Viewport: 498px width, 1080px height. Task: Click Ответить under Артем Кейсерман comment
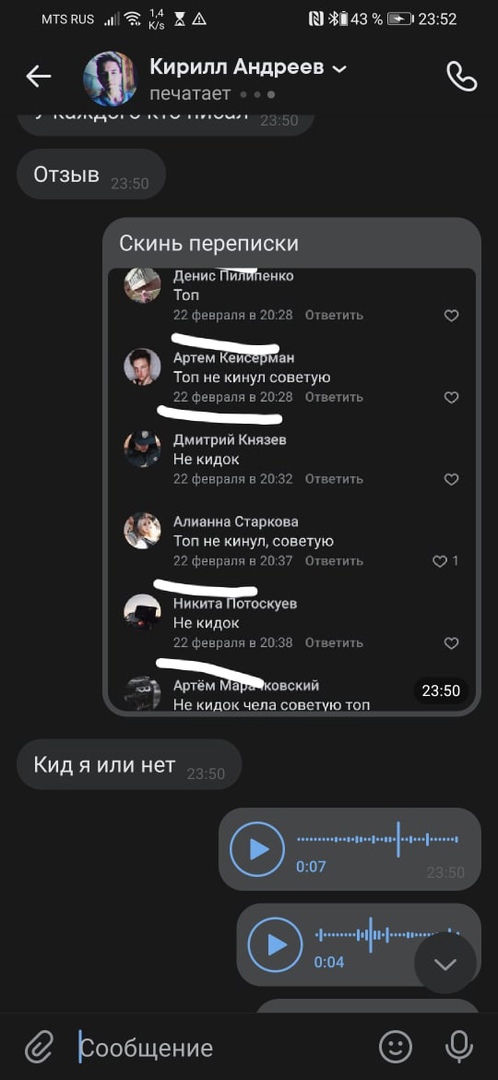point(334,397)
